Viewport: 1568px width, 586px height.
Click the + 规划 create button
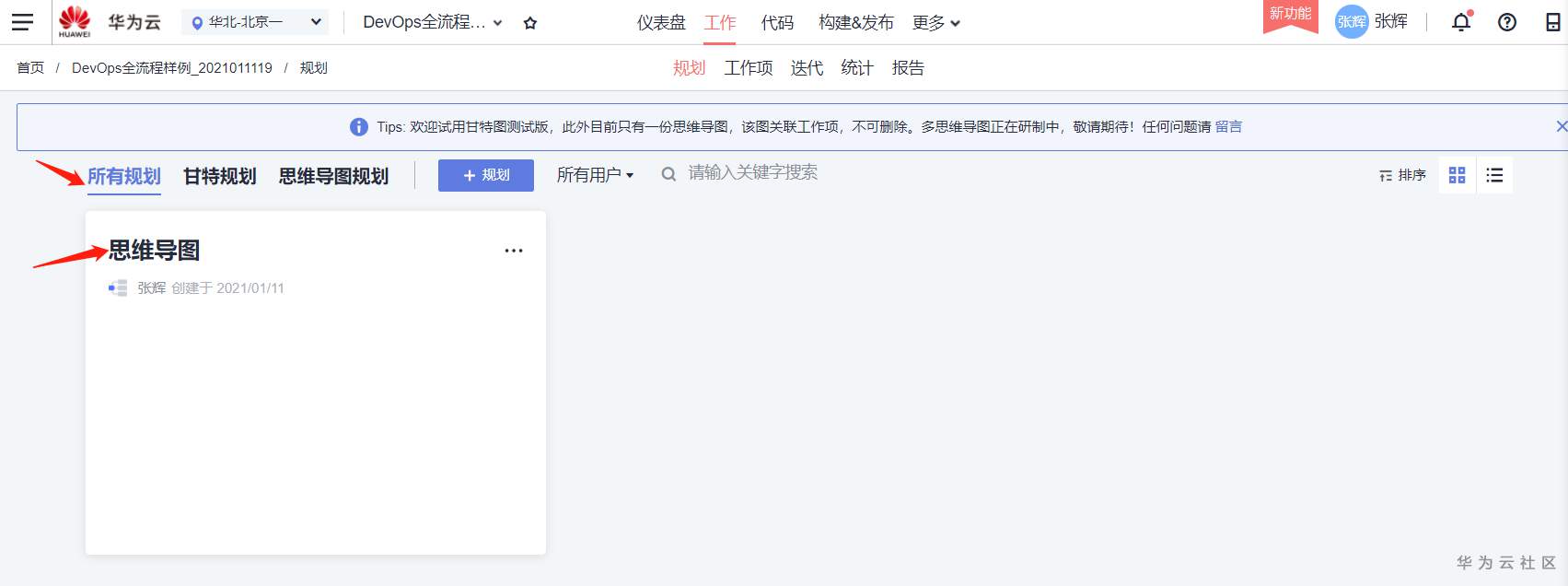point(486,175)
